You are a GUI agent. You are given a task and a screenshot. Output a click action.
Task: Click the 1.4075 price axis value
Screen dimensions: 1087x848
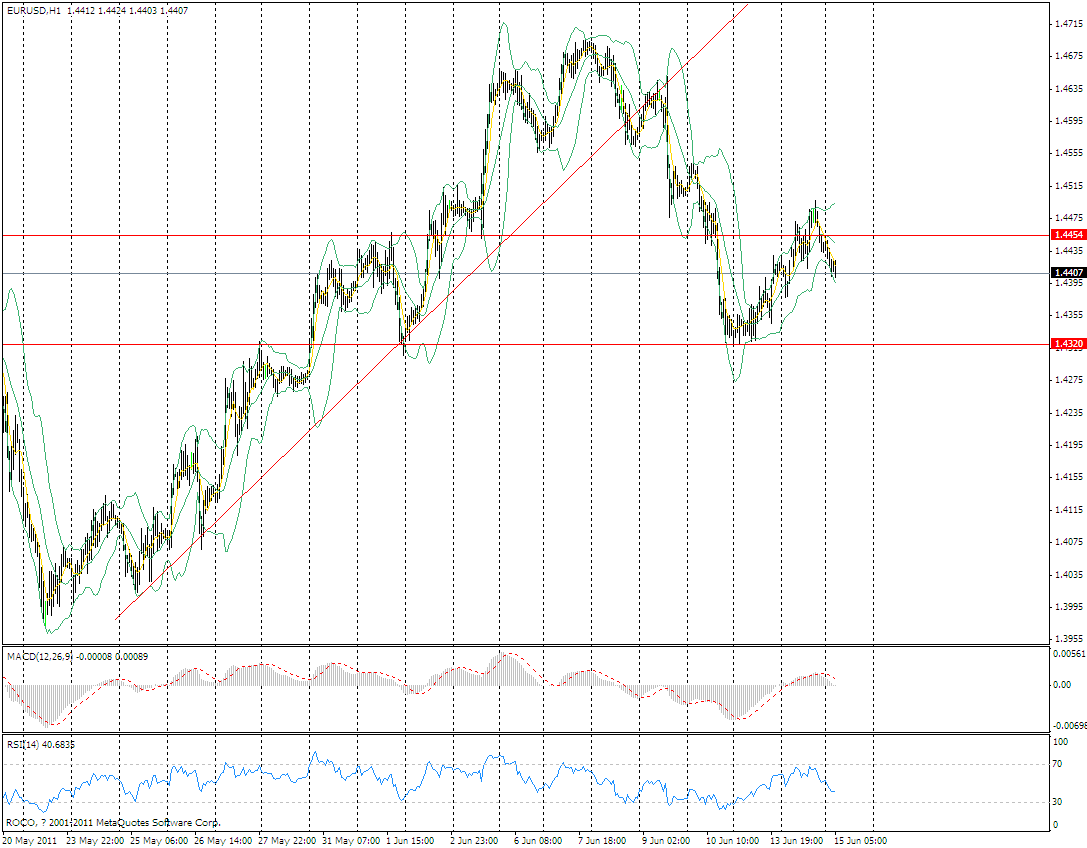tap(1068, 542)
